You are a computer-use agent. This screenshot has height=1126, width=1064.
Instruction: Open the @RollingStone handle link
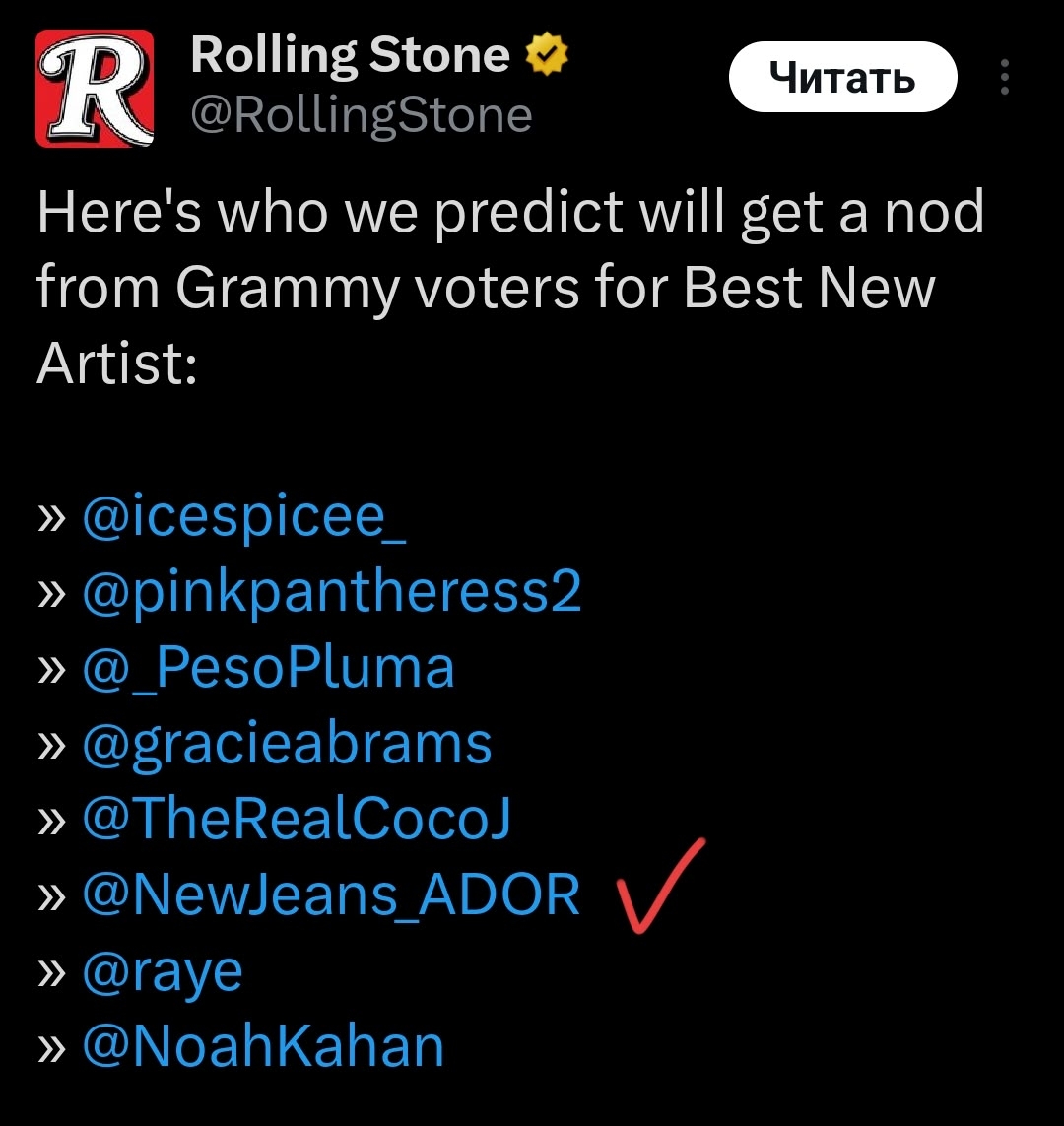click(361, 116)
